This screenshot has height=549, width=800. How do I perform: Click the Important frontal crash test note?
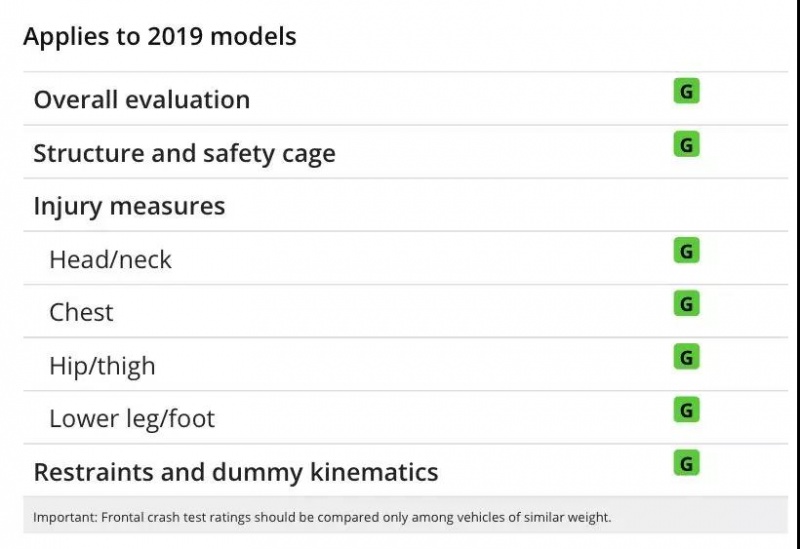(x=321, y=518)
